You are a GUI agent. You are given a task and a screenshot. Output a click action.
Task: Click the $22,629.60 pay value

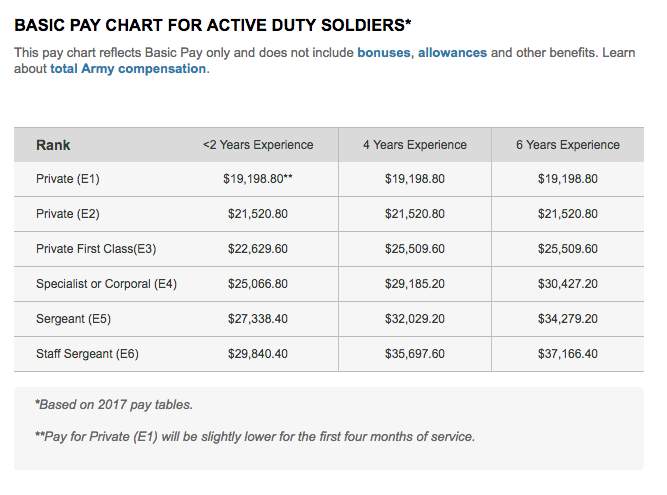click(258, 249)
